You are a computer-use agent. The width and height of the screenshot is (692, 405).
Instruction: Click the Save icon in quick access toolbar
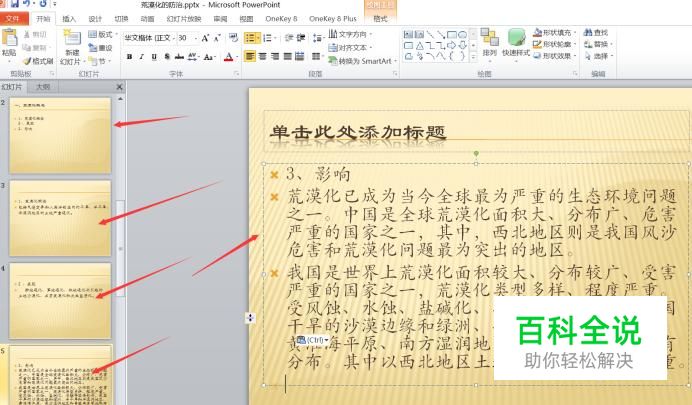15,4
